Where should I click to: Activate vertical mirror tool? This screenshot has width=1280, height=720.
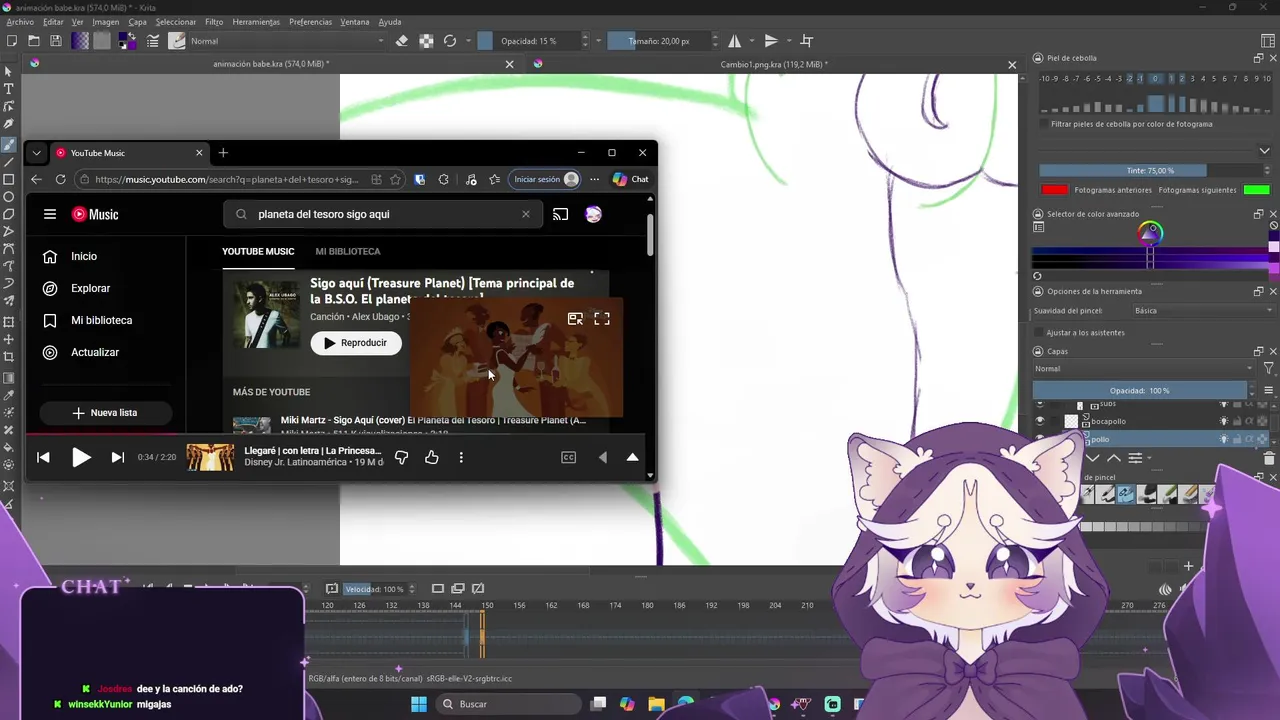click(x=771, y=41)
